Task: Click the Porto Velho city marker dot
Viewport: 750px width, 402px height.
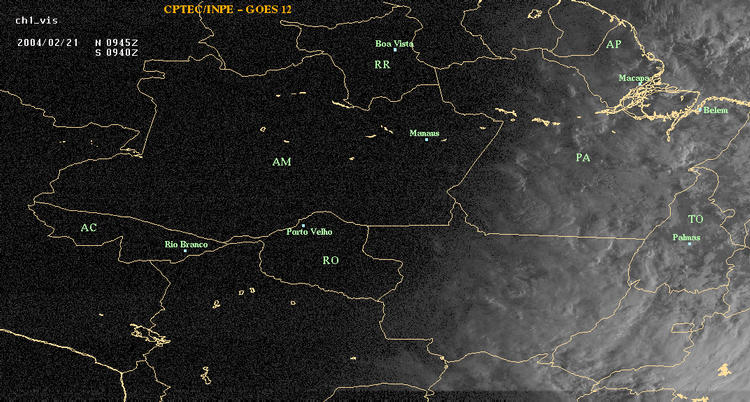Action: 303,225
